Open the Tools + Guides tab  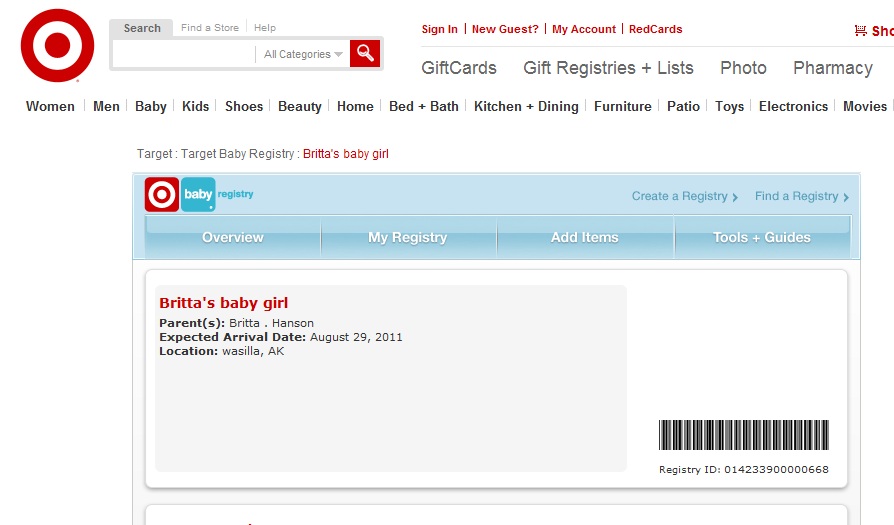pyautogui.click(x=762, y=237)
